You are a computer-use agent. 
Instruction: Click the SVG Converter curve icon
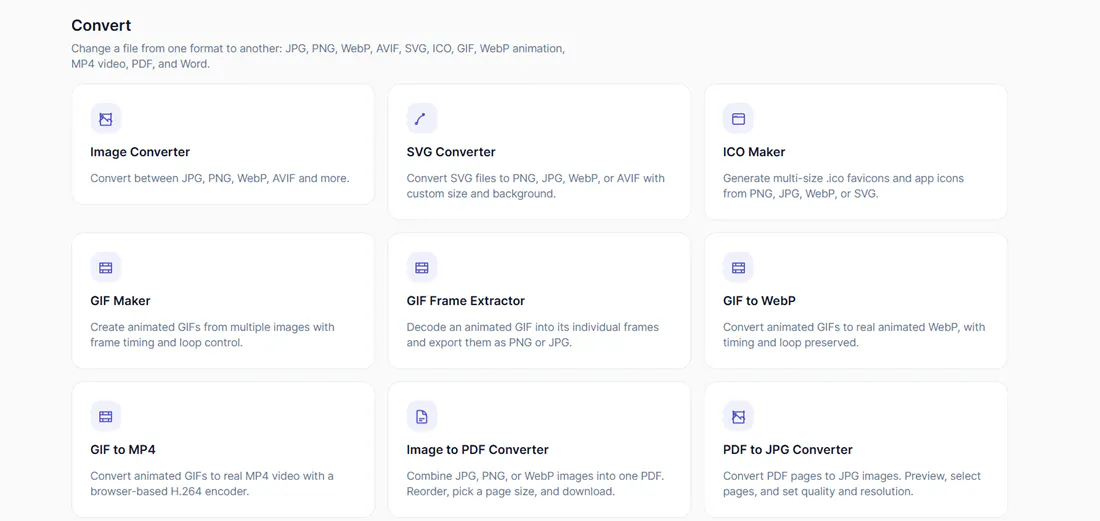[422, 119]
